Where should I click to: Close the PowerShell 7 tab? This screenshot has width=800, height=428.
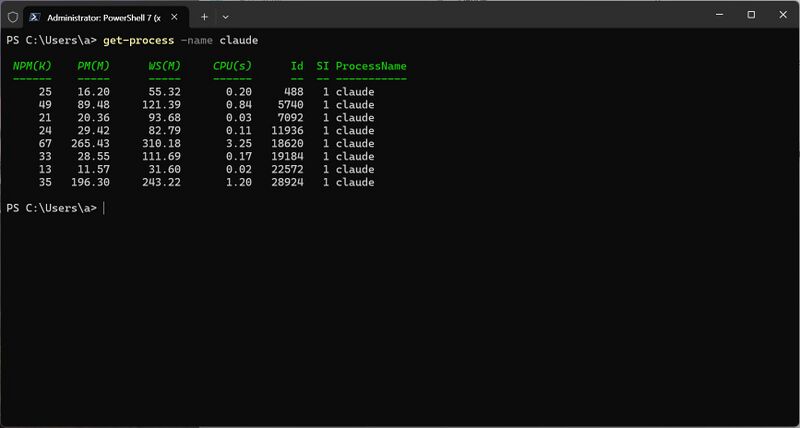[x=174, y=17]
